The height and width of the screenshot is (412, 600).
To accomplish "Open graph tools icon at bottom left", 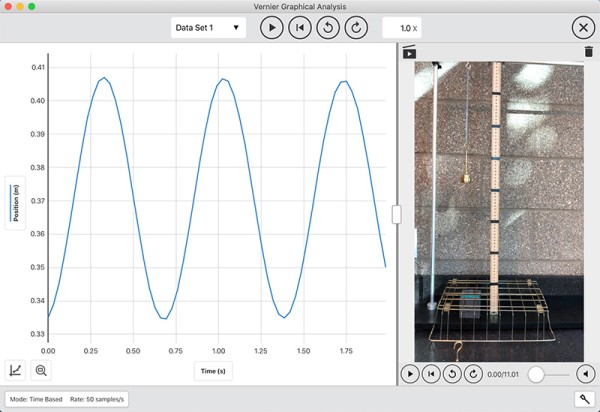I will click(x=16, y=370).
